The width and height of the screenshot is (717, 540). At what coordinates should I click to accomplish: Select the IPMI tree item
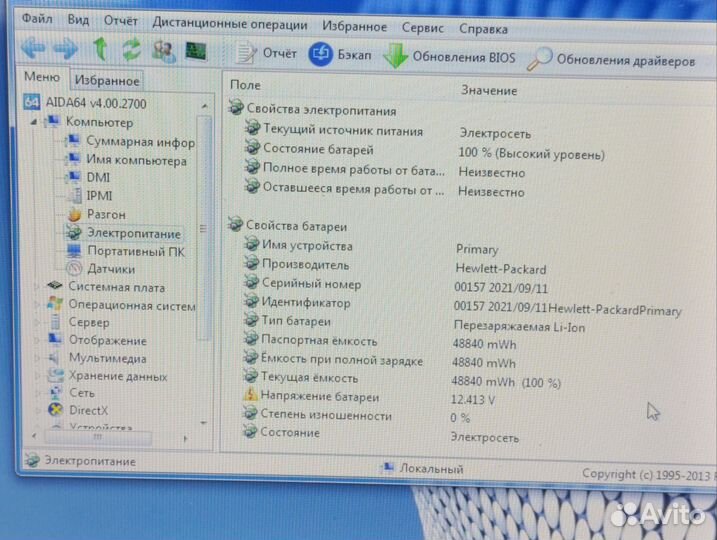tap(89, 195)
